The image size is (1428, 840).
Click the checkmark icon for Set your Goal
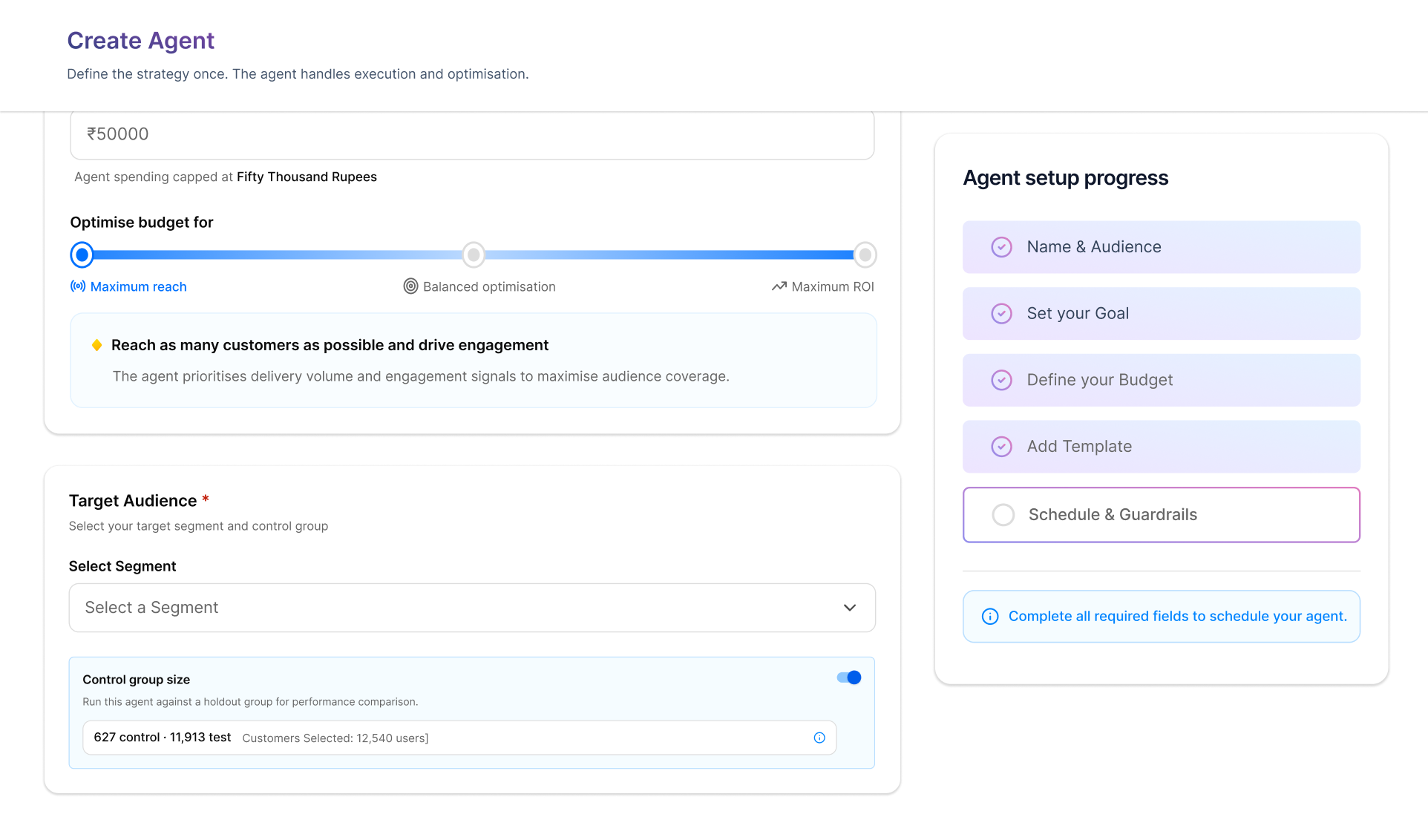pos(1002,314)
